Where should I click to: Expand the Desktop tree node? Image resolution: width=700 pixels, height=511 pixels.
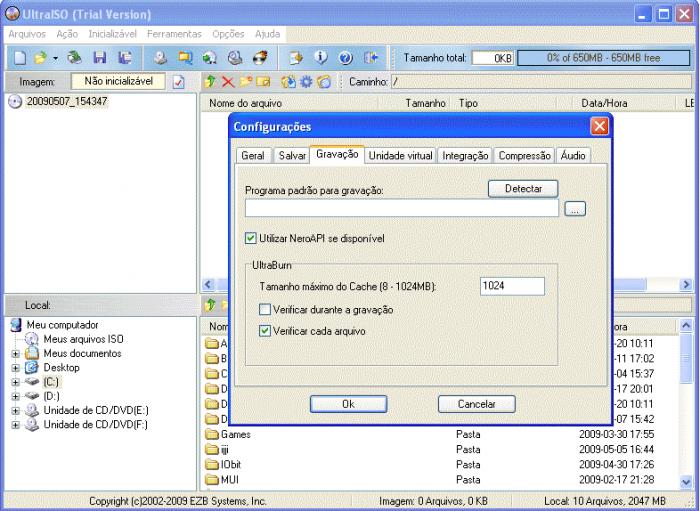(x=16, y=368)
